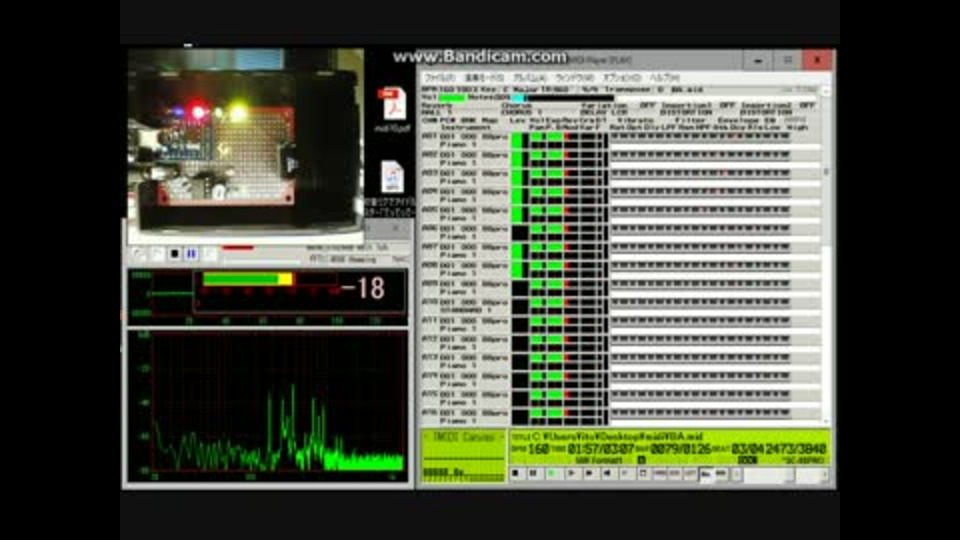Click the blue pause button in the spectrum analyzer
The image size is (960, 540).
point(192,253)
